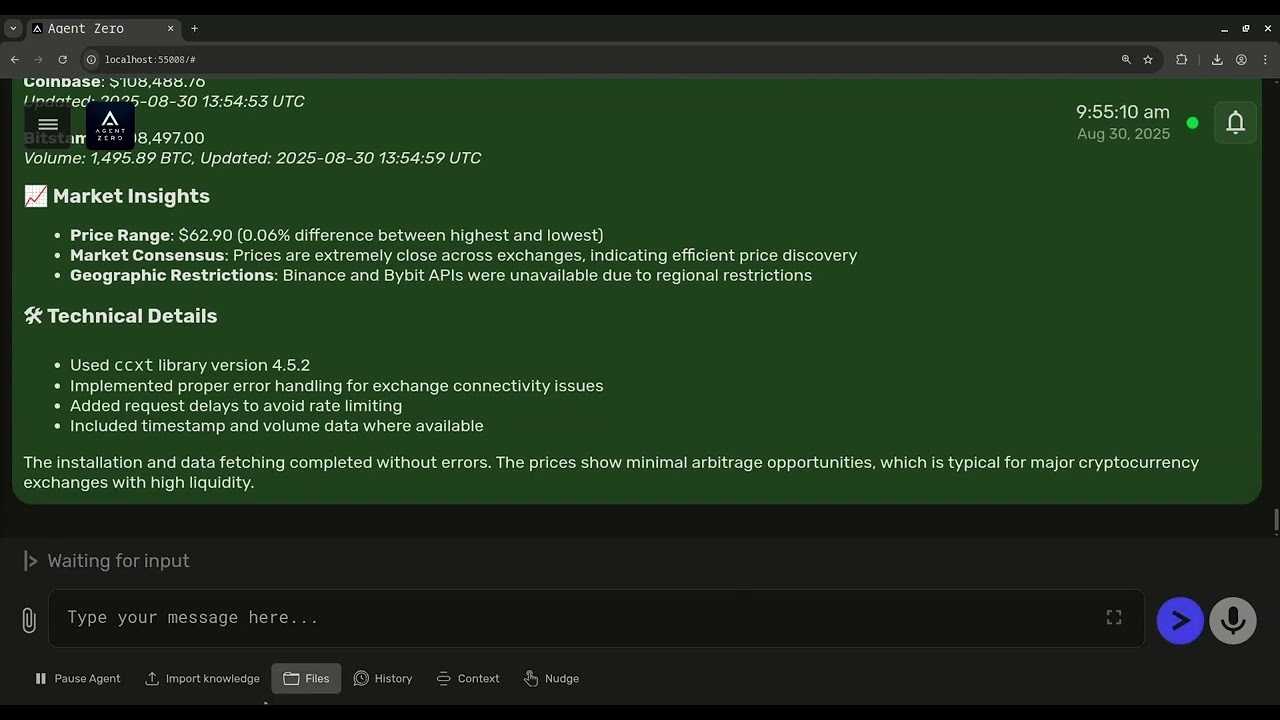Bookmark this page with star icon
The height and width of the screenshot is (720, 1280).
coord(1148,60)
